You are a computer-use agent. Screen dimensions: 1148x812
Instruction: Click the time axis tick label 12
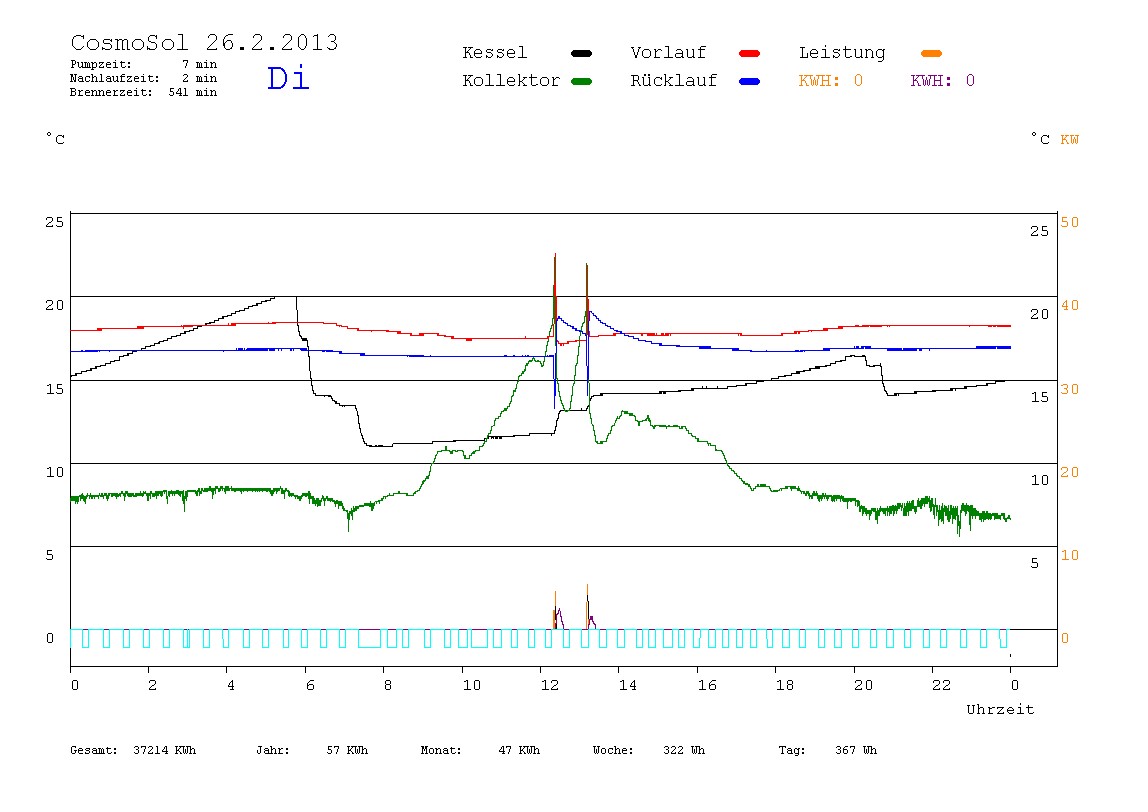coord(550,685)
